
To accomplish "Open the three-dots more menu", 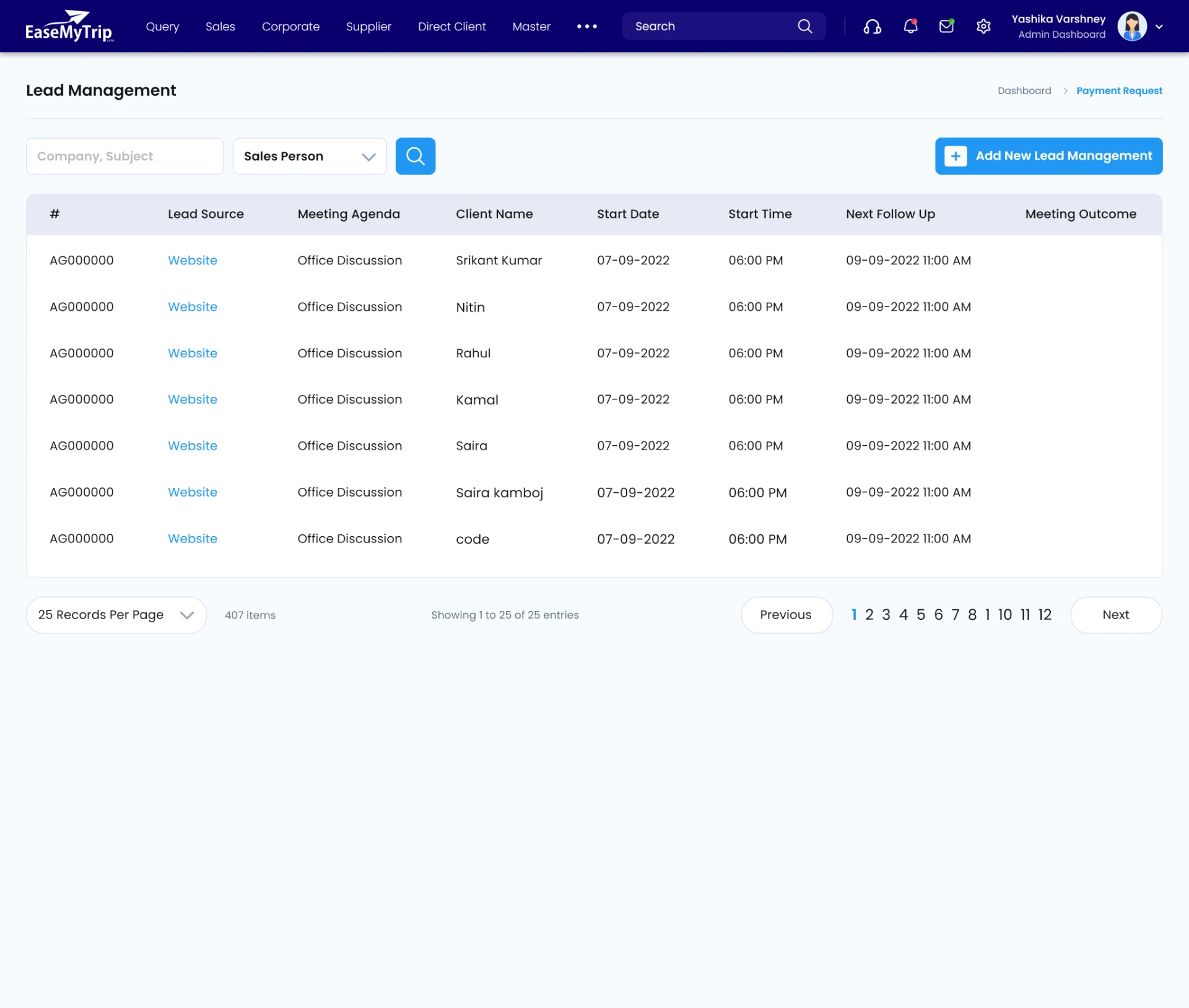I will coord(586,26).
